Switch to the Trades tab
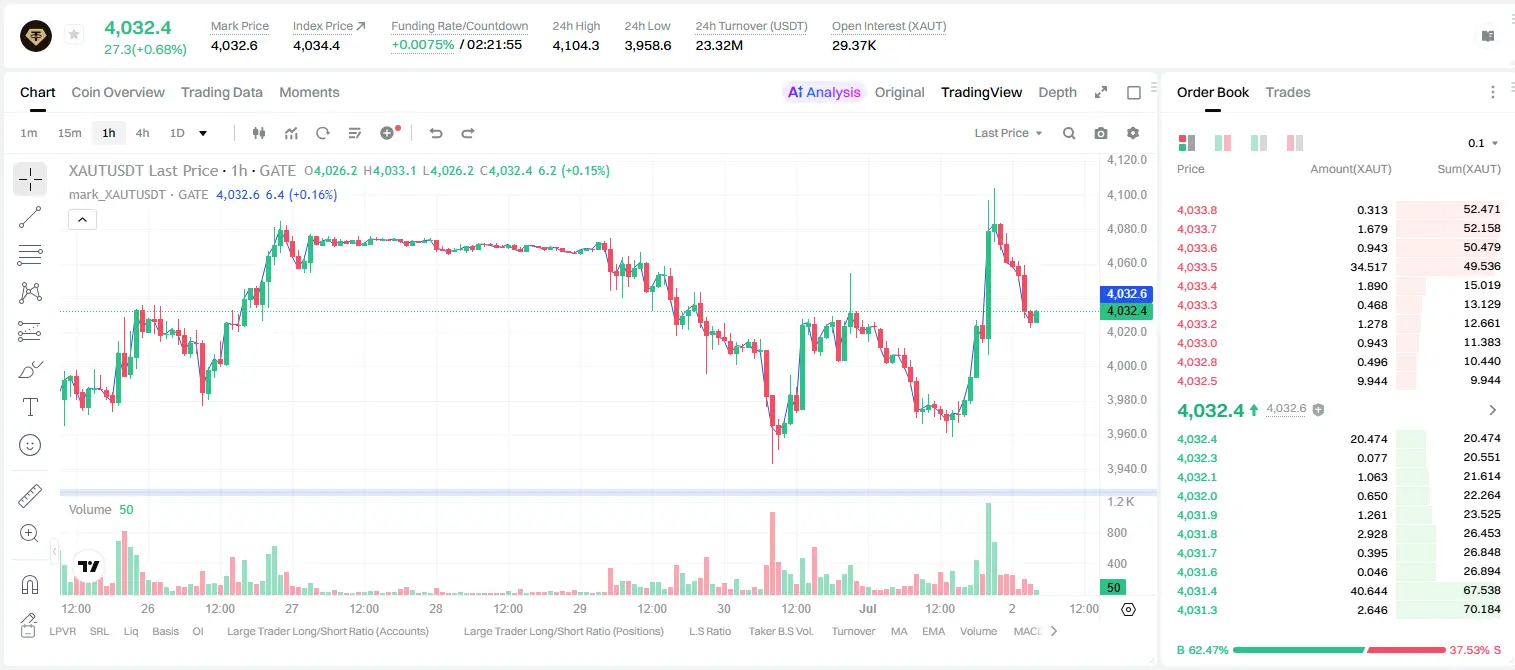The width and height of the screenshot is (1515, 670). click(x=1288, y=92)
